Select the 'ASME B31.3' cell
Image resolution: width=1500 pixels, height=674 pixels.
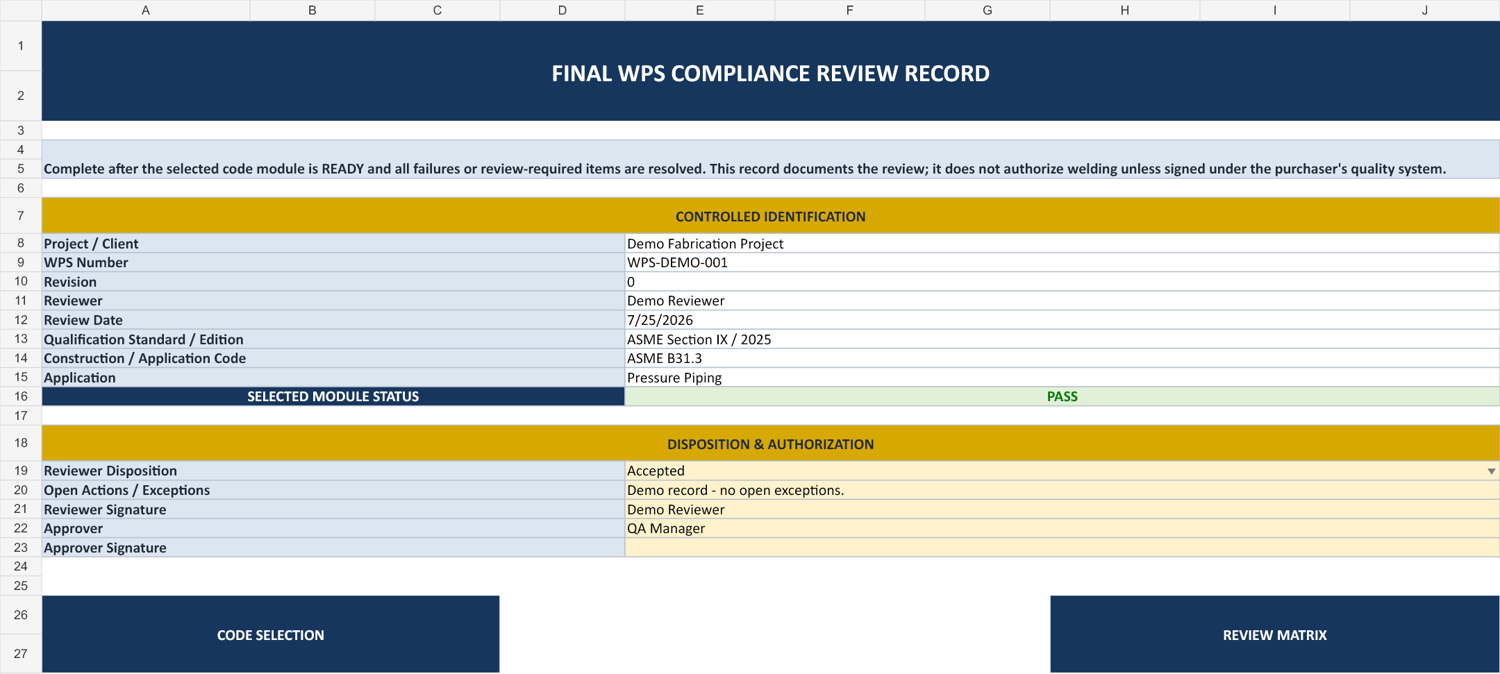click(1062, 358)
